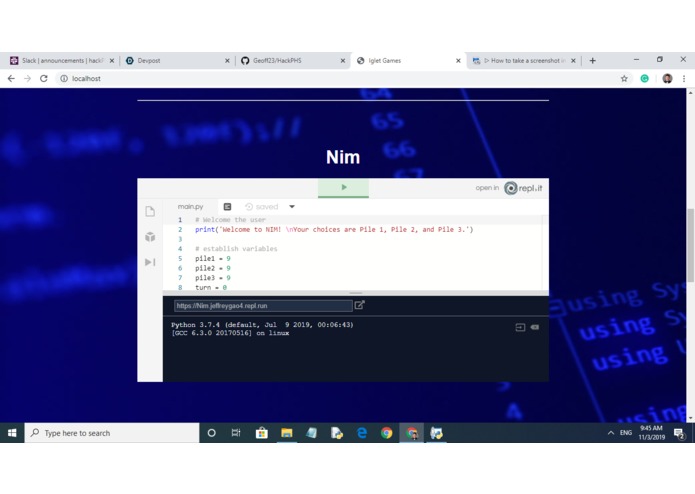The width and height of the screenshot is (695, 494).
Task: Select the Iglet Games tab
Action: coord(385,61)
